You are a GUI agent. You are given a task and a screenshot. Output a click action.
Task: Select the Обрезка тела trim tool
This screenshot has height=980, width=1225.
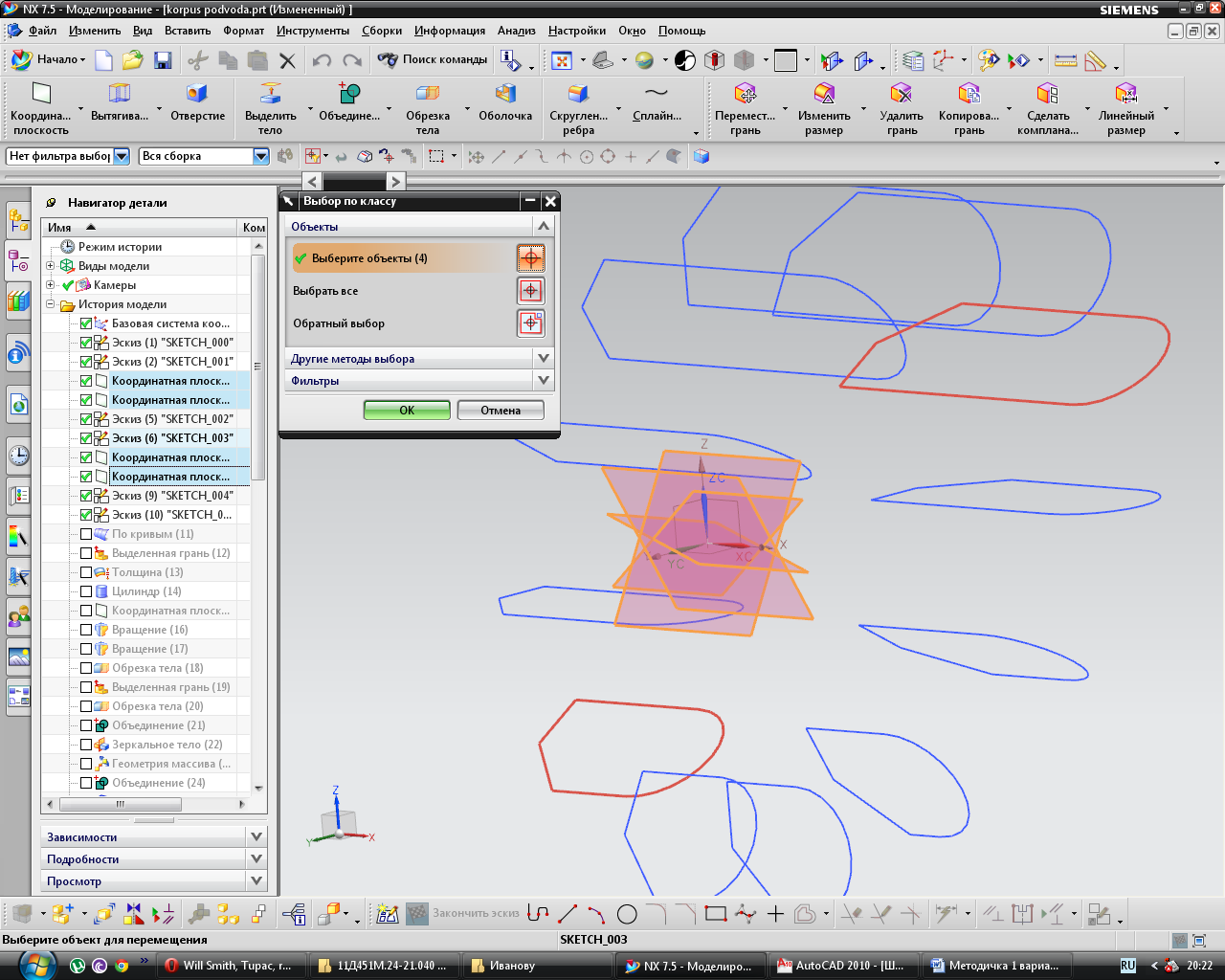pyautogui.click(x=428, y=108)
